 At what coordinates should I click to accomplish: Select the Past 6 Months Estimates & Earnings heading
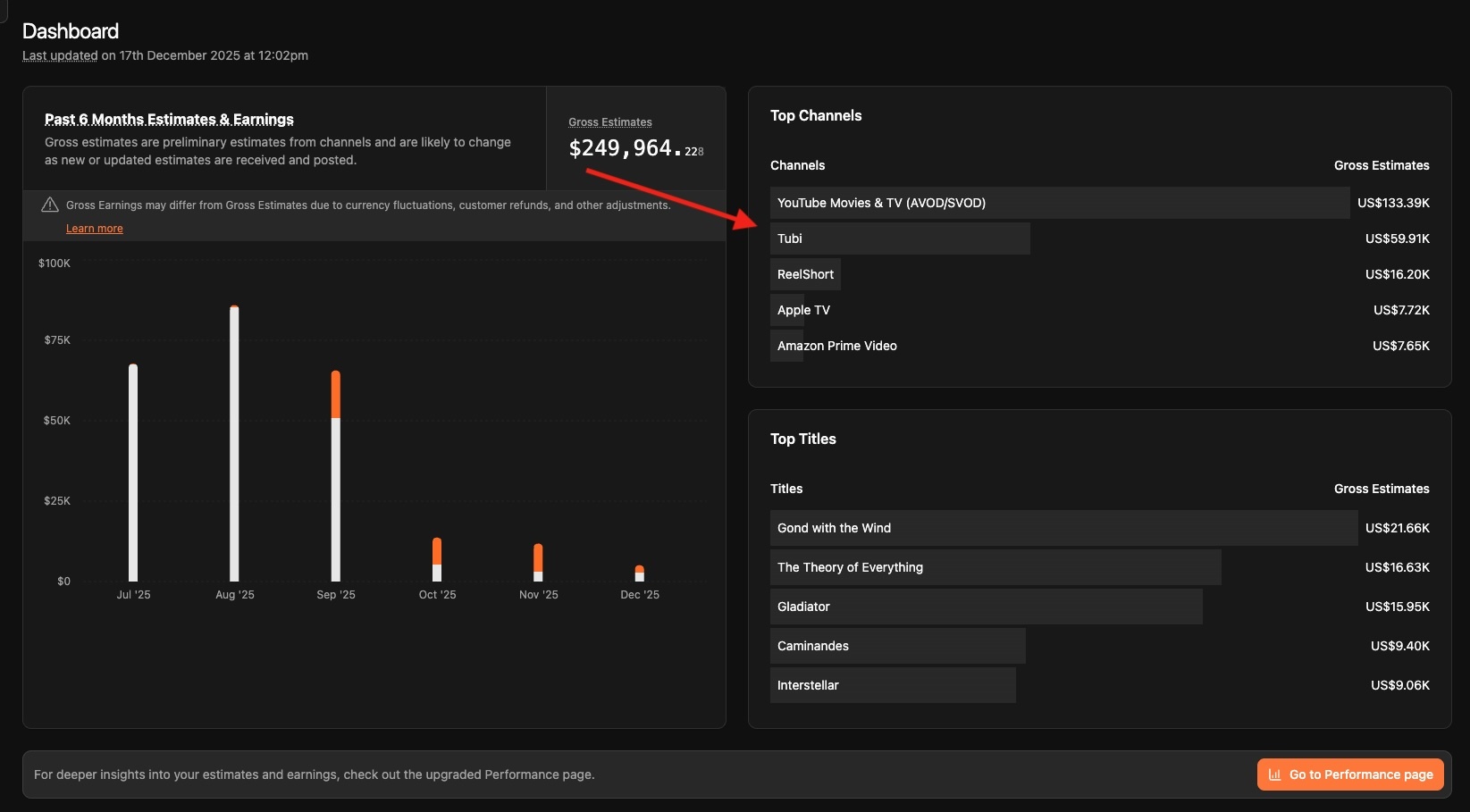(x=169, y=119)
